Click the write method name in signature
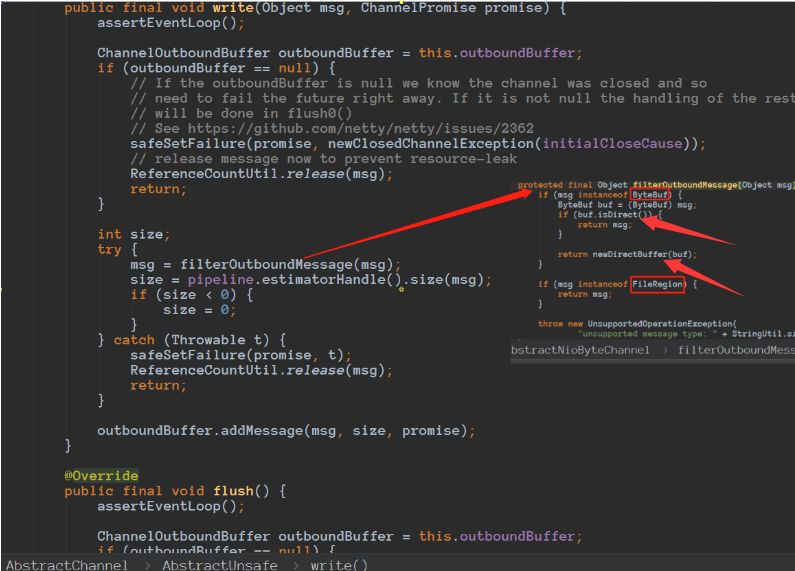795x571 pixels. pyautogui.click(x=233, y=8)
